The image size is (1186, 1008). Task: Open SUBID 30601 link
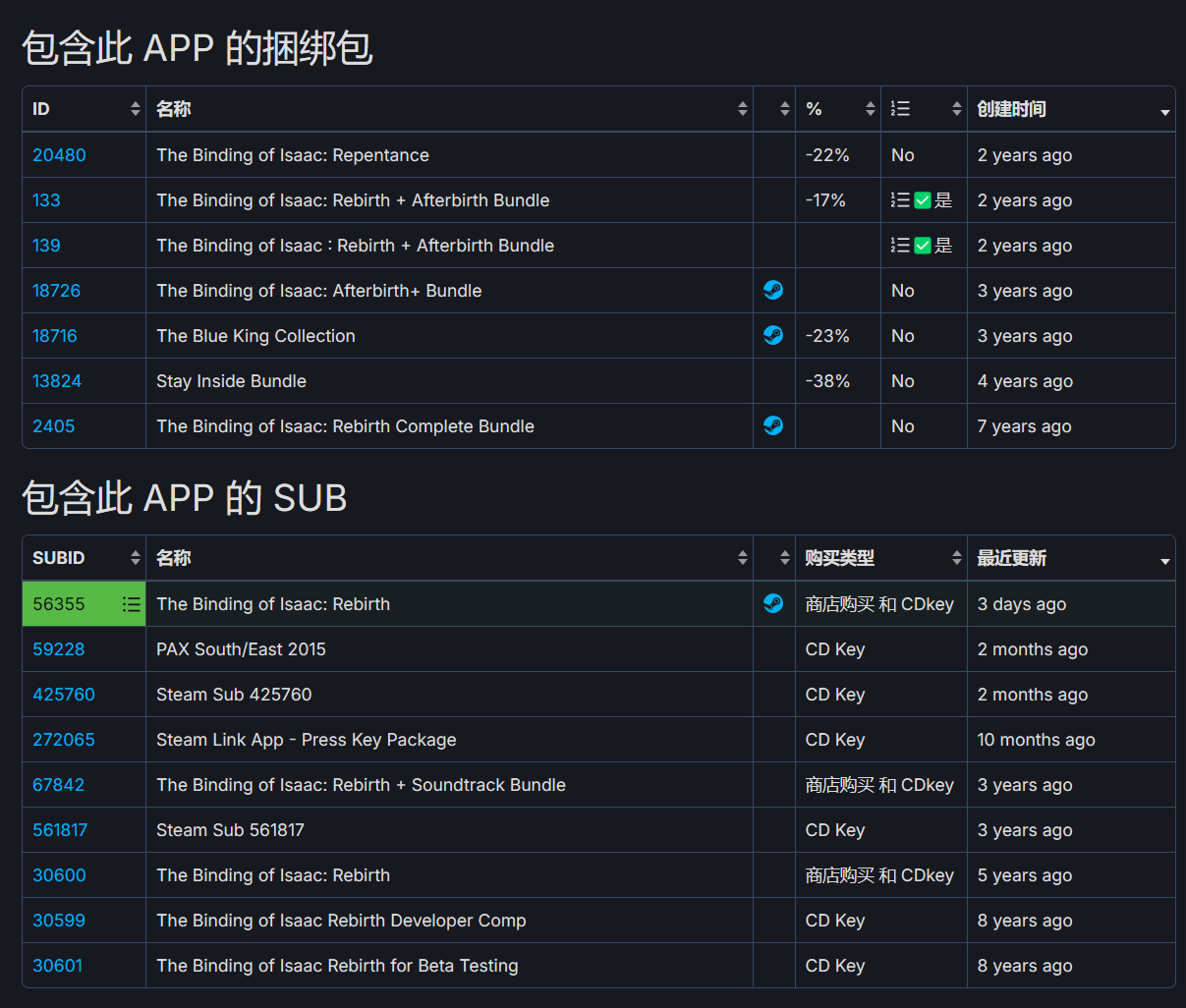tap(57, 966)
